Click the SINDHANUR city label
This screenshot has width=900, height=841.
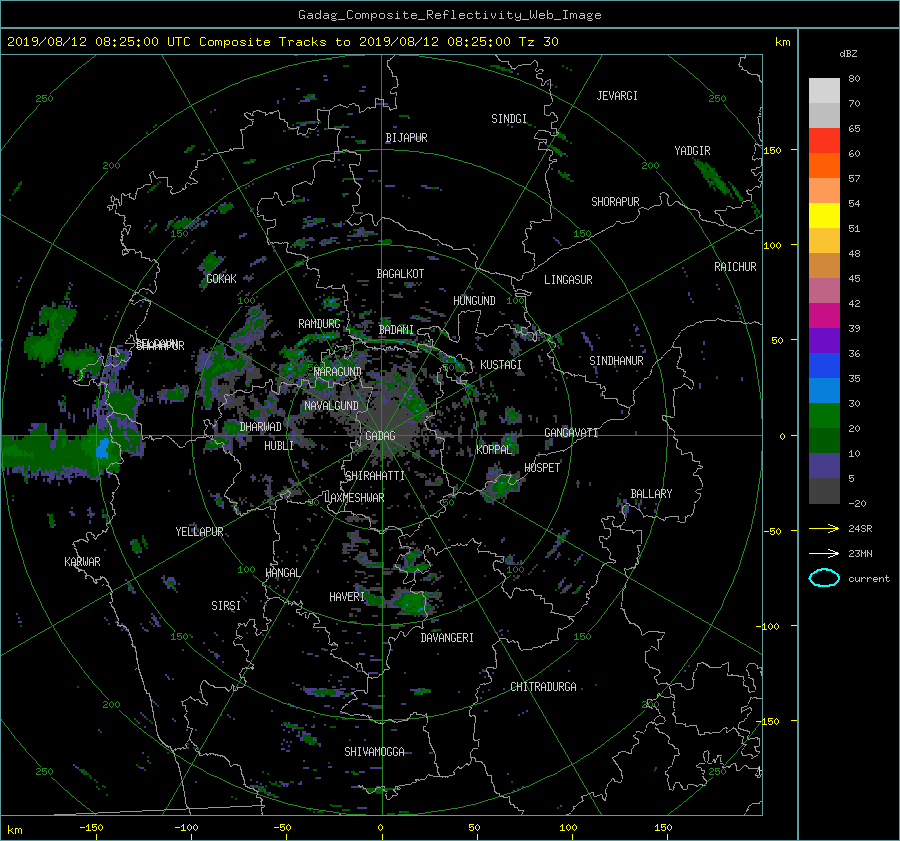616,361
